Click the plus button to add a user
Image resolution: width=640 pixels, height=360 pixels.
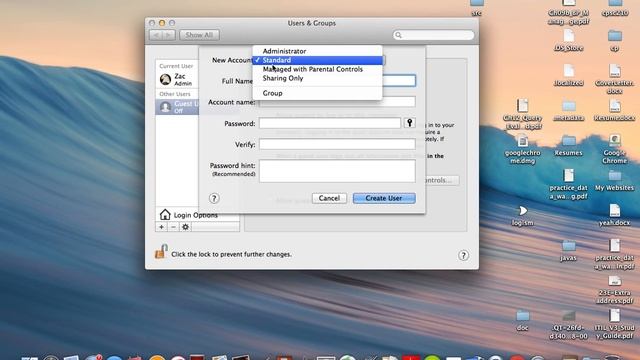pos(162,227)
